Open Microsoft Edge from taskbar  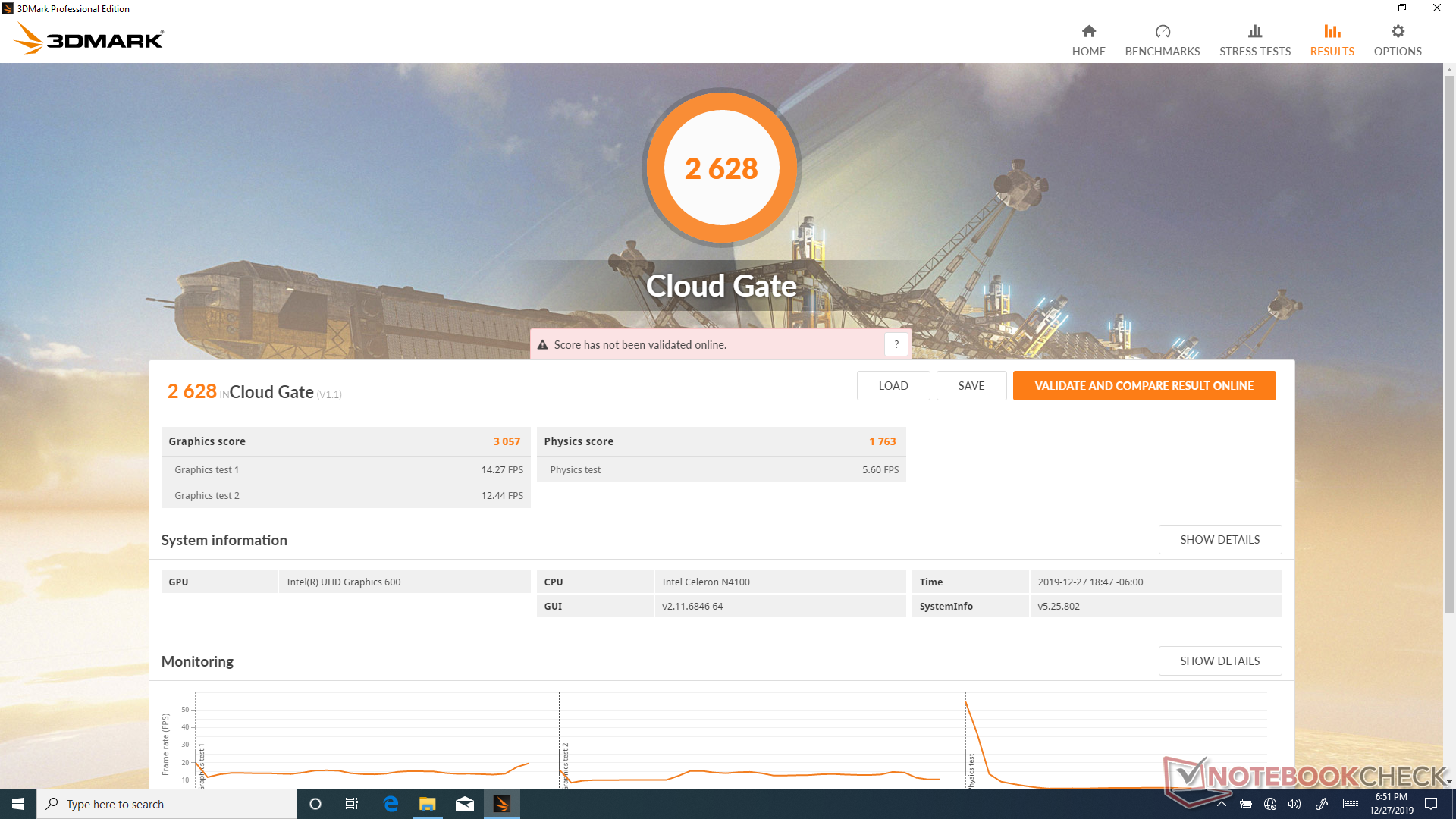click(391, 804)
